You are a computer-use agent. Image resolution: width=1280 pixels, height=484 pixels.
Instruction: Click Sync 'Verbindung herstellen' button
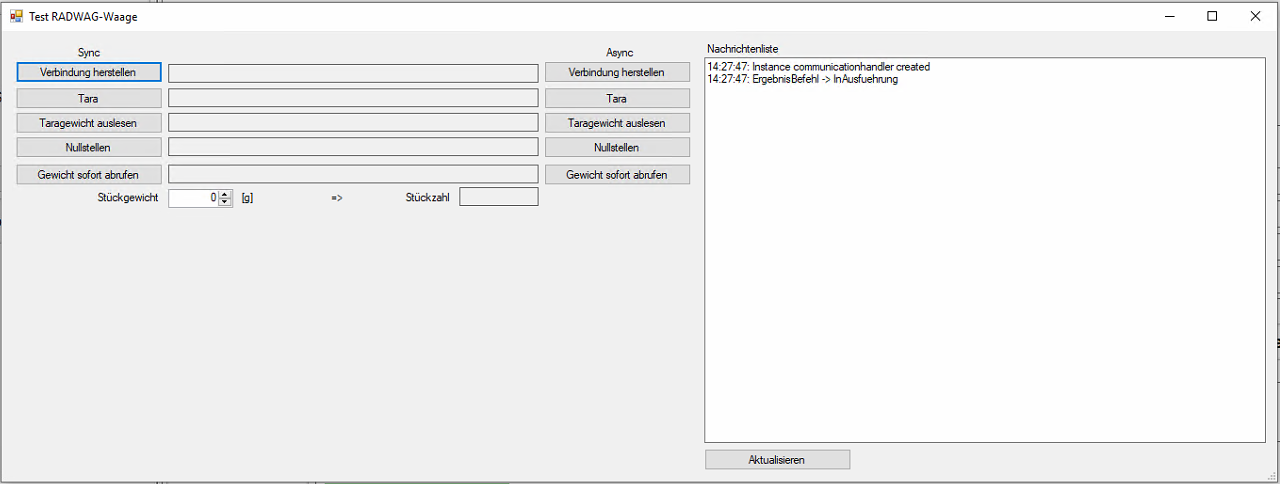[89, 72]
